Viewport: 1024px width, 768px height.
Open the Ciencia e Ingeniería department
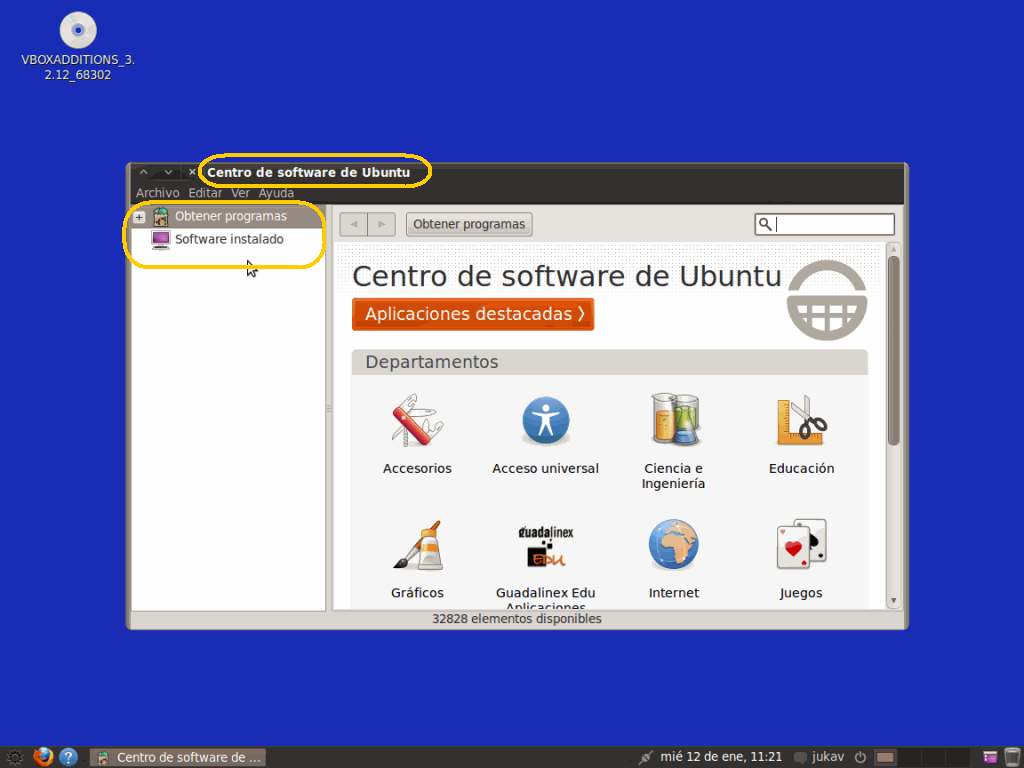tap(674, 421)
